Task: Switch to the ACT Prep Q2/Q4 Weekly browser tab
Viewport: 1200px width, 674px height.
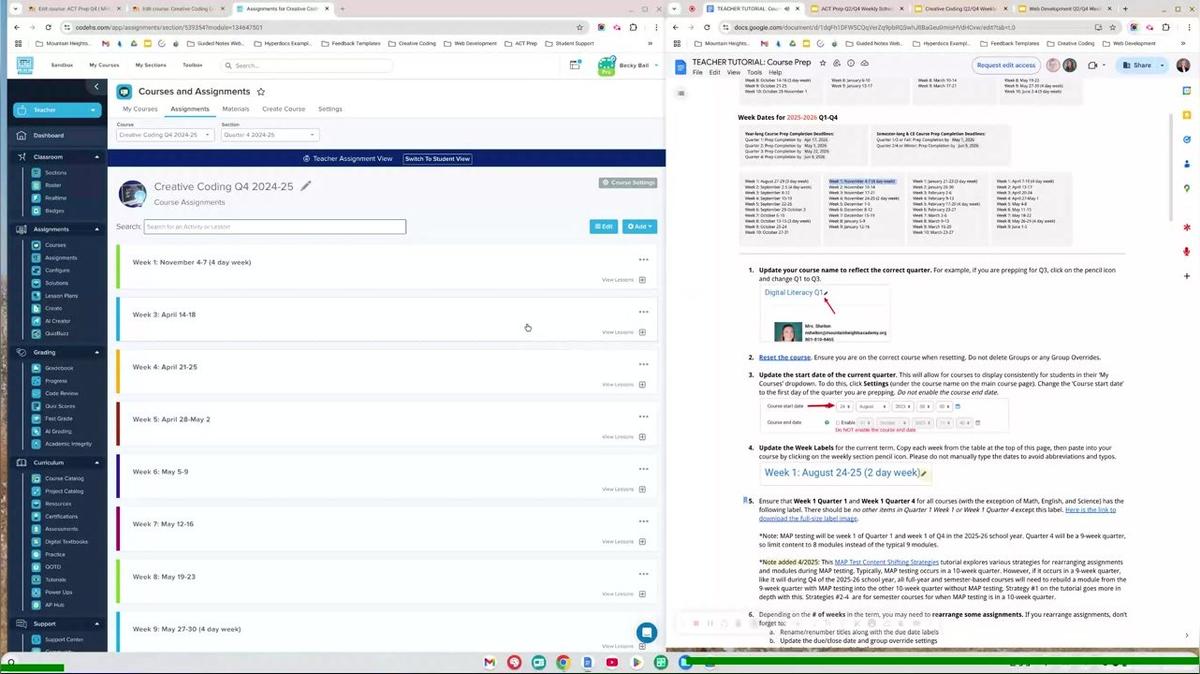Action: click(857, 8)
